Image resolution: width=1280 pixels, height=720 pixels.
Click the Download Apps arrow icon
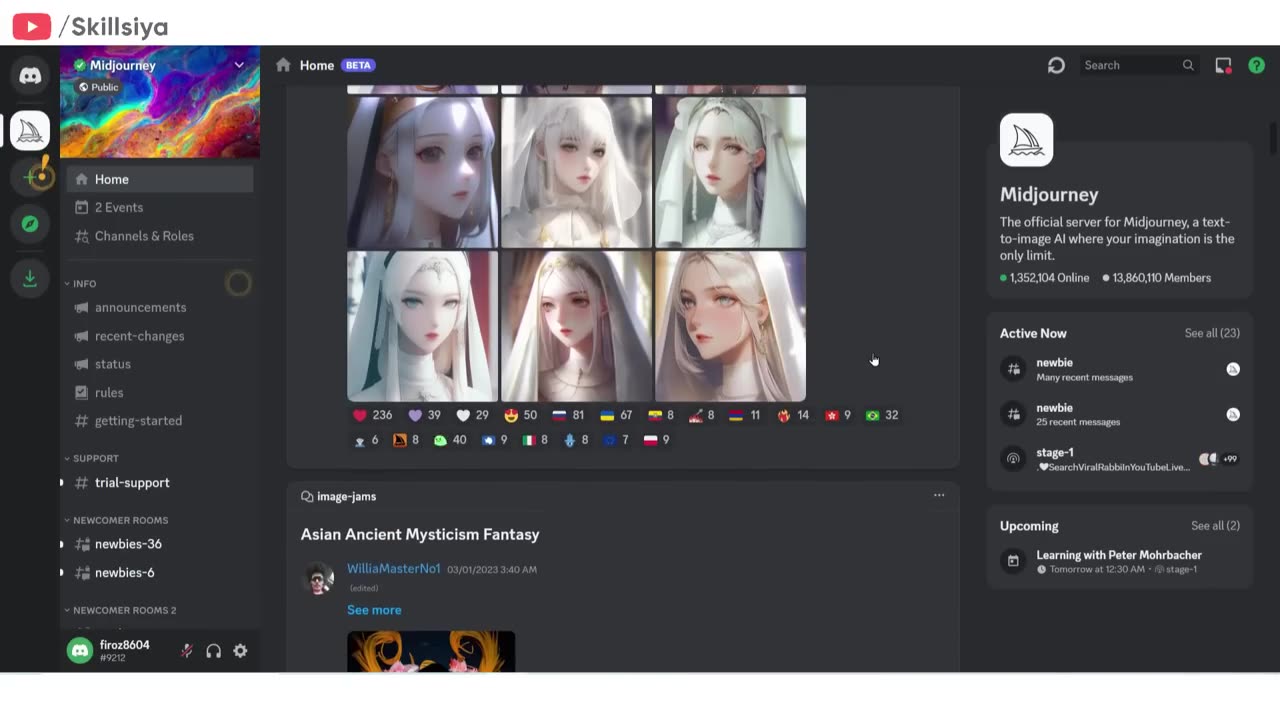pos(30,278)
